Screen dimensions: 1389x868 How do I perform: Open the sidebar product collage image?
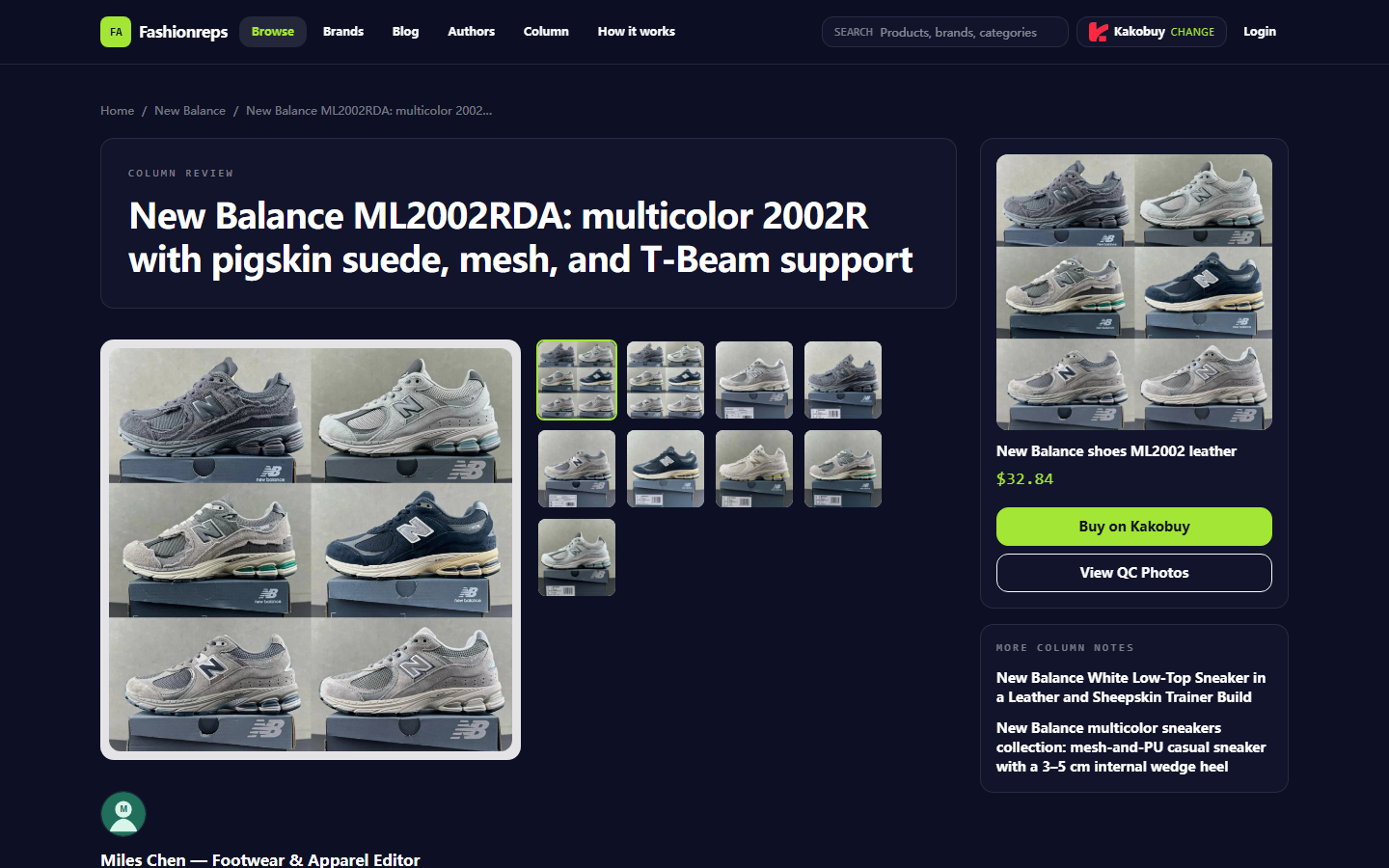[x=1134, y=292]
